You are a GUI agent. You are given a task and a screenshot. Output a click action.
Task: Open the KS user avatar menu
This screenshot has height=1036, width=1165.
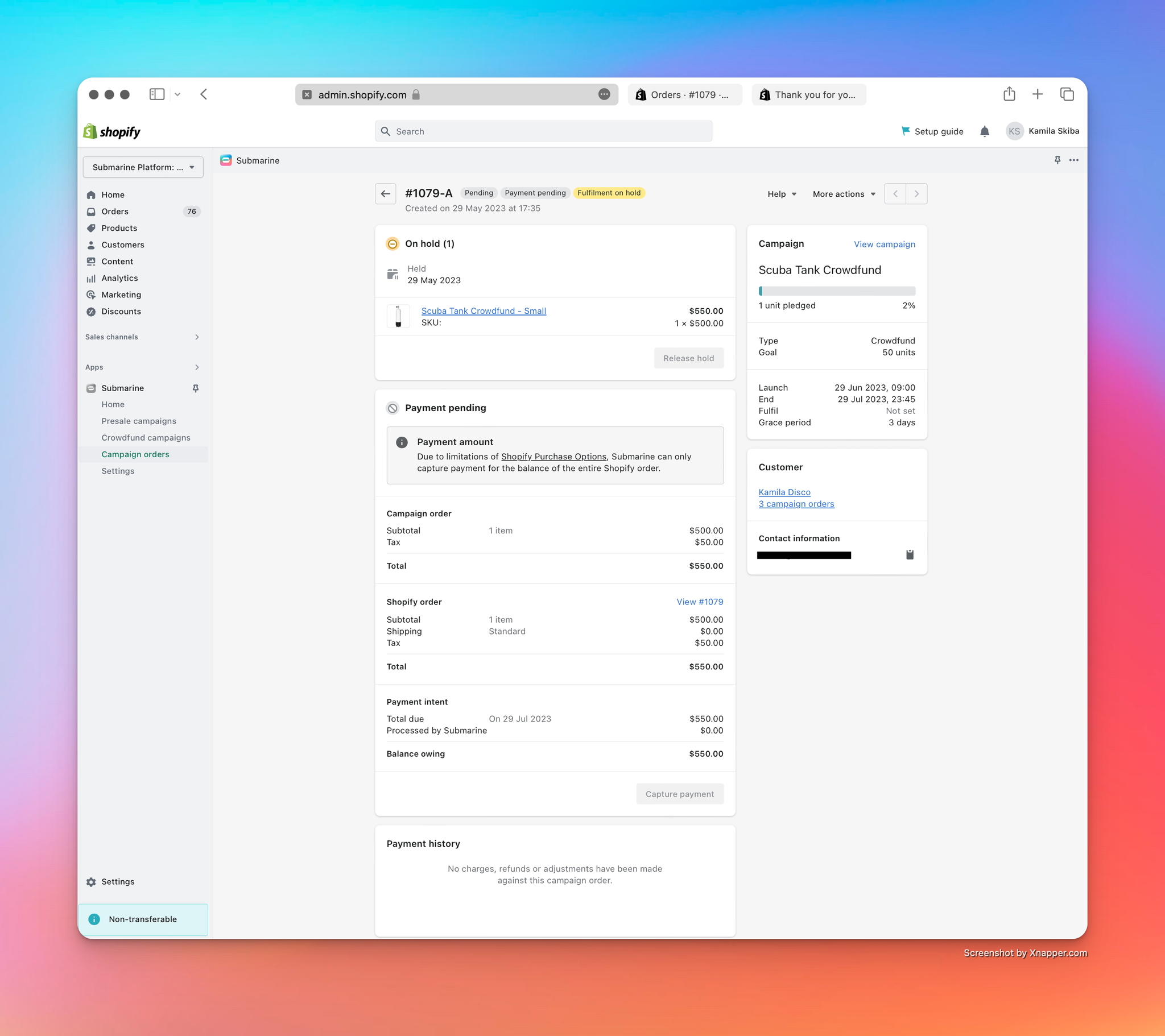coord(1014,131)
